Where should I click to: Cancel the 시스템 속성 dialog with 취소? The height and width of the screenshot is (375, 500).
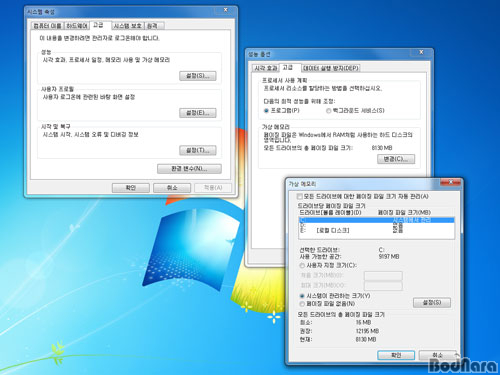[x=172, y=188]
